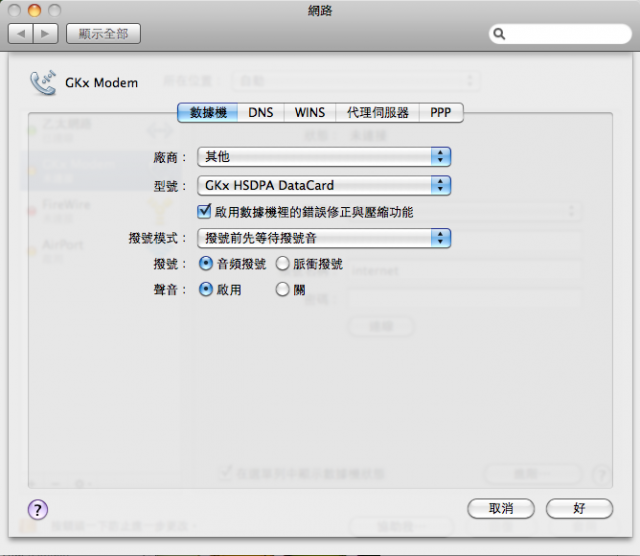
Task: Open the 代理伺服器 tab
Action: pos(378,112)
